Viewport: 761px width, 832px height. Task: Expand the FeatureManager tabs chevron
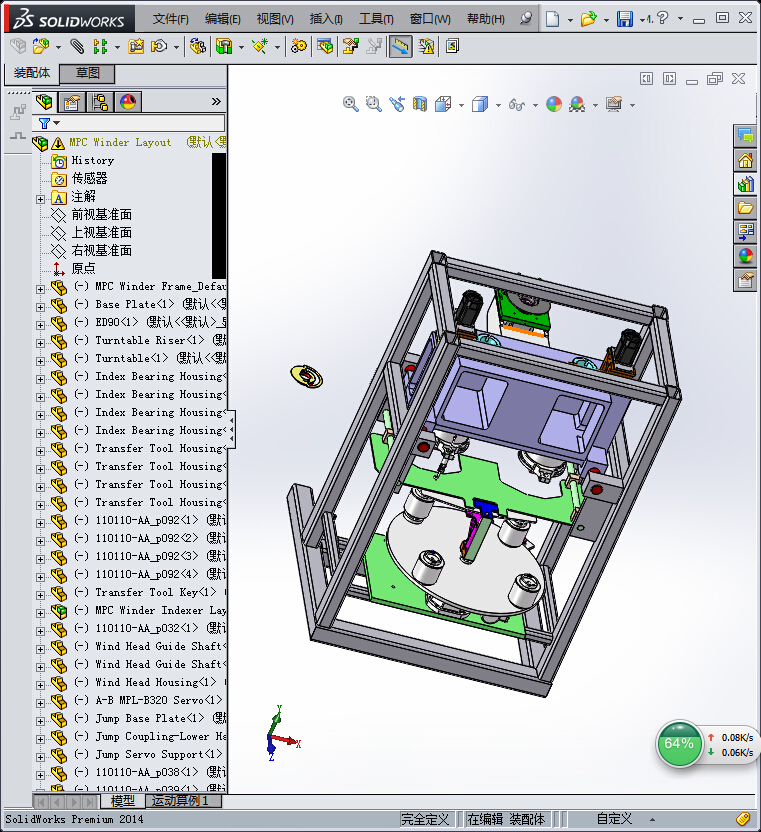(216, 101)
